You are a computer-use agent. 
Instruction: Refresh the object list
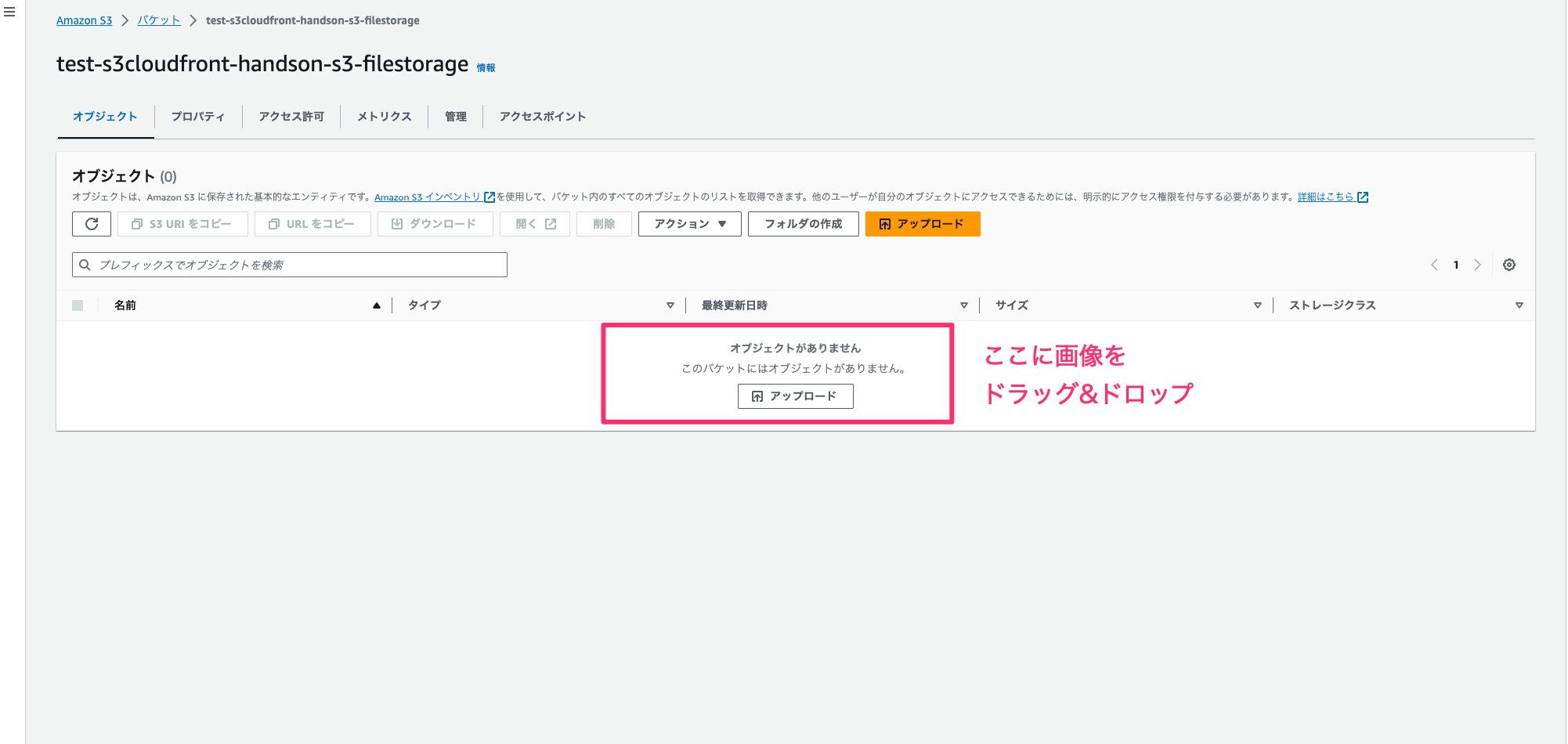coord(91,224)
